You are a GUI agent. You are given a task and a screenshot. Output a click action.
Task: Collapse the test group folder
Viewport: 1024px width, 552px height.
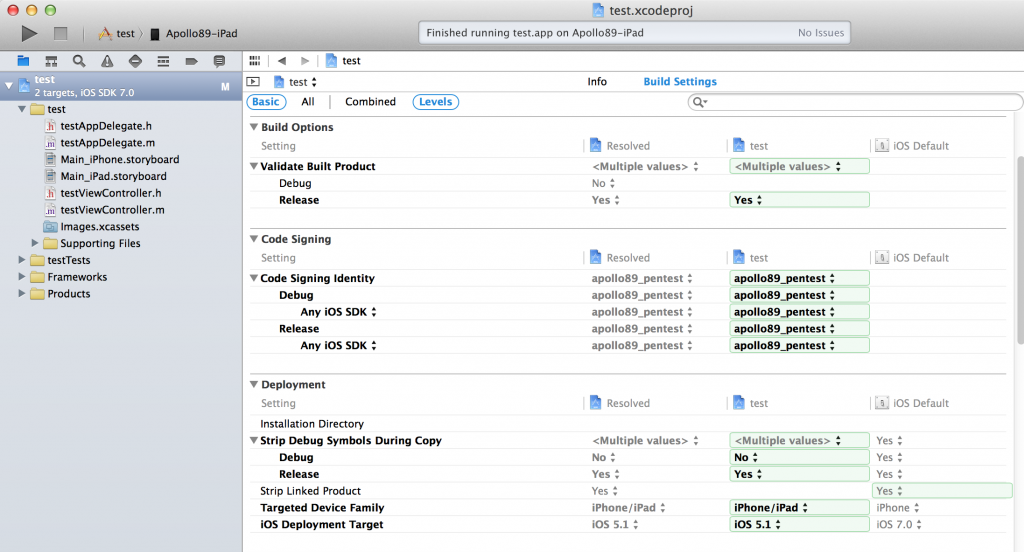22,108
